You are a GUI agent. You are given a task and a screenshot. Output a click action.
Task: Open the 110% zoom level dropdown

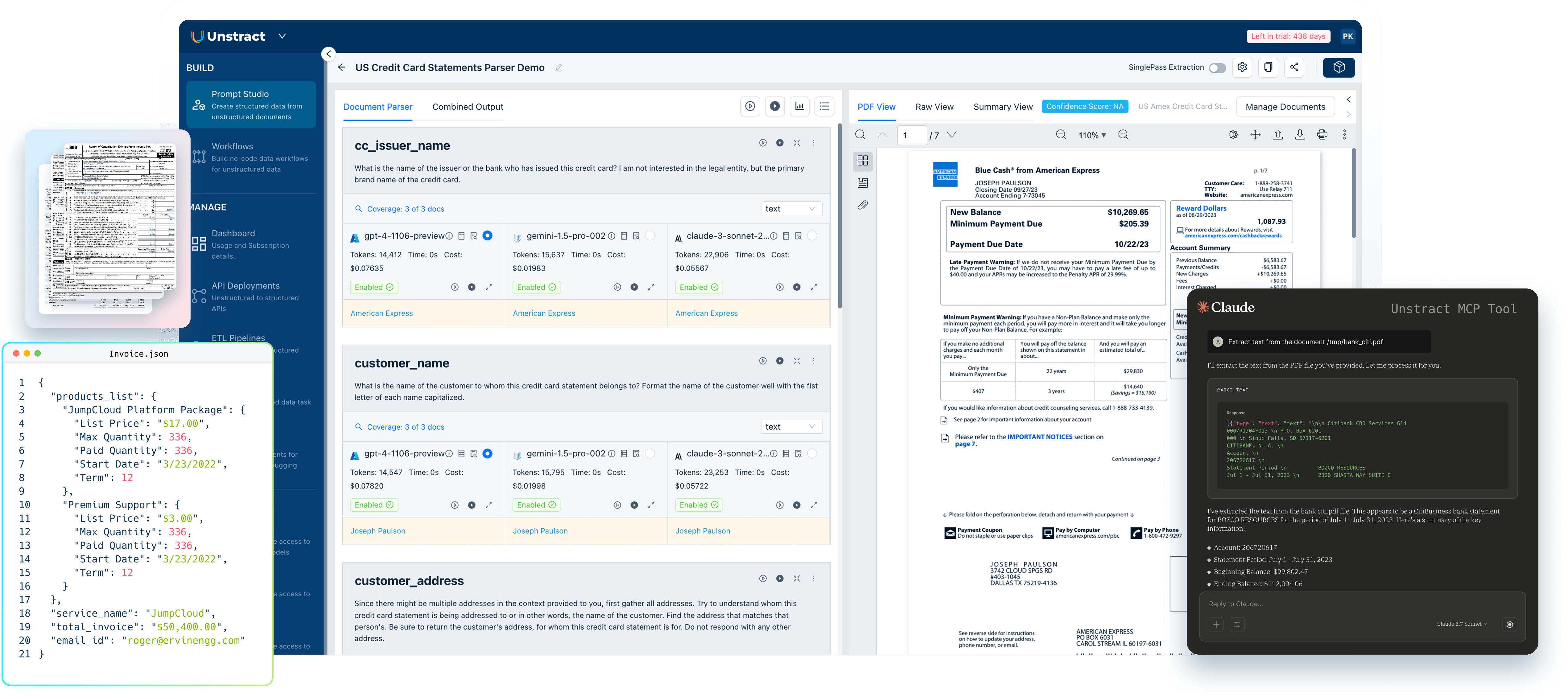pos(1092,135)
